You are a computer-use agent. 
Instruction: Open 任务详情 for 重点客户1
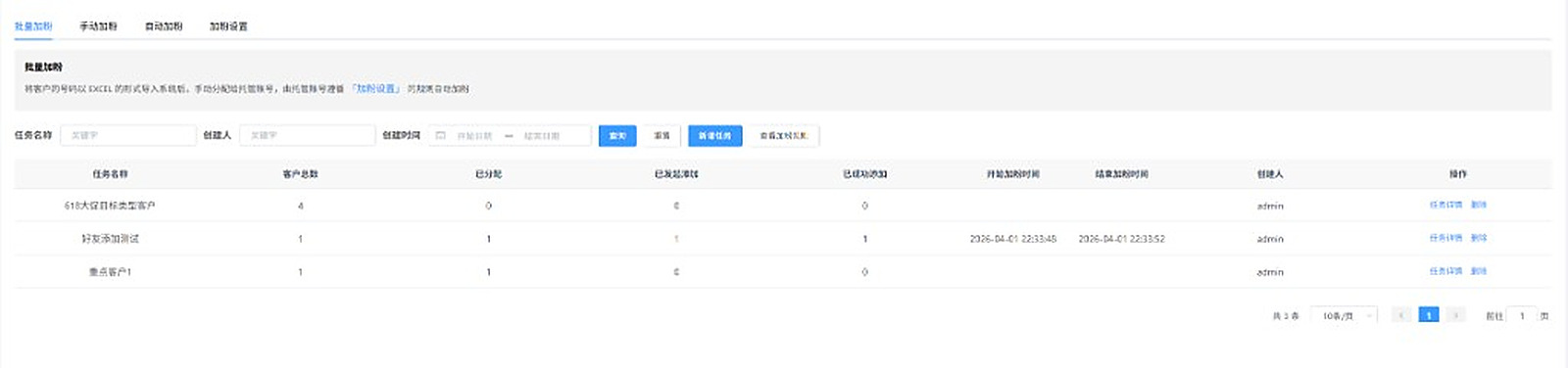1445,271
